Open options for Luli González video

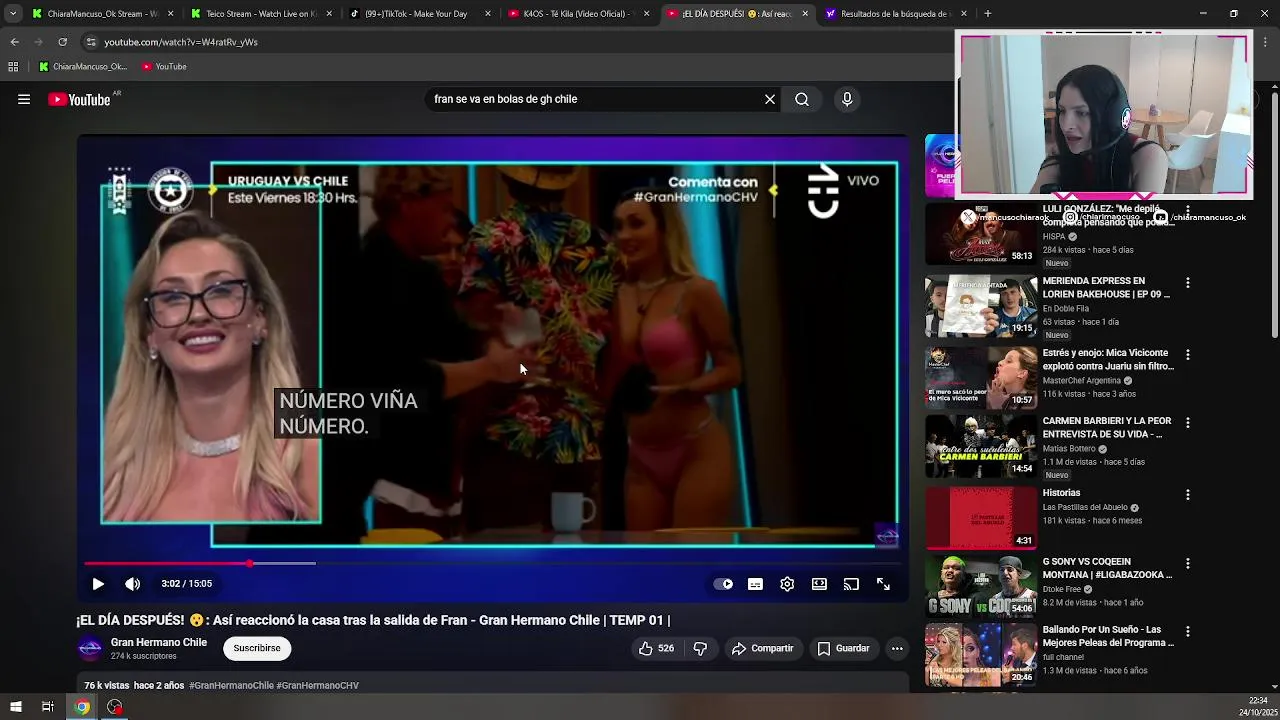[x=1188, y=210]
